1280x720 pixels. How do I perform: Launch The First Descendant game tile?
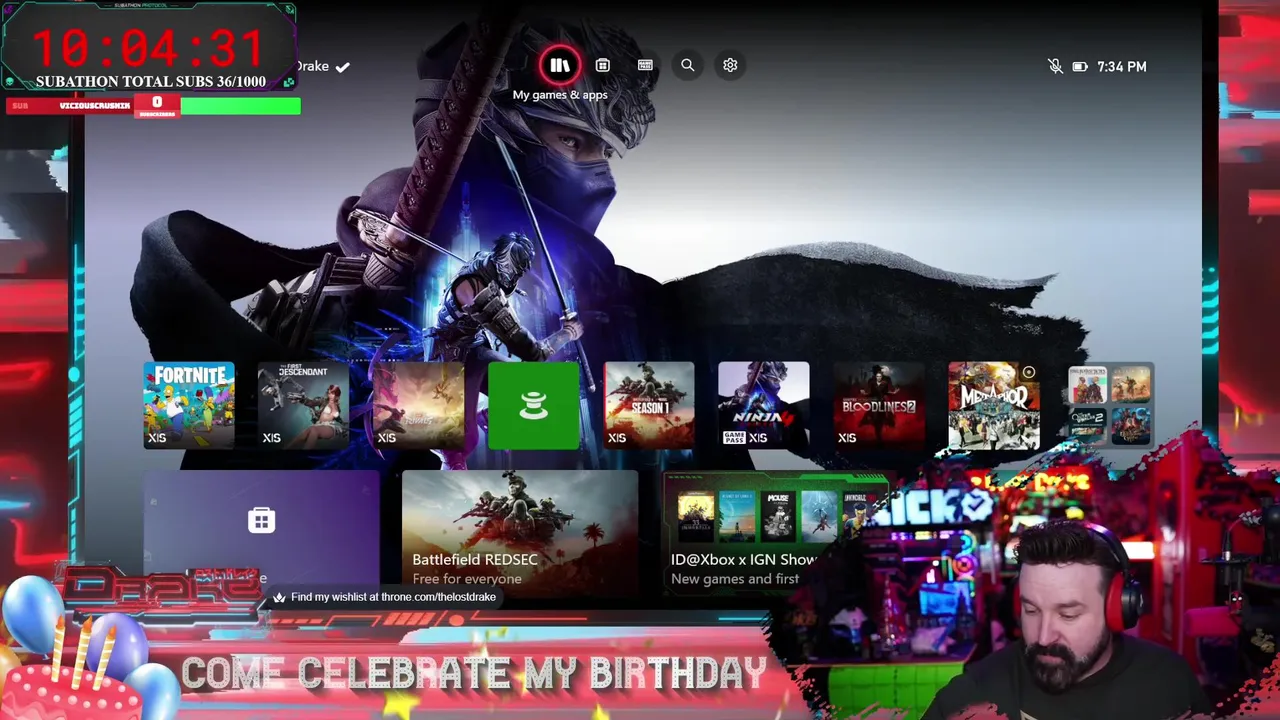[304, 406]
